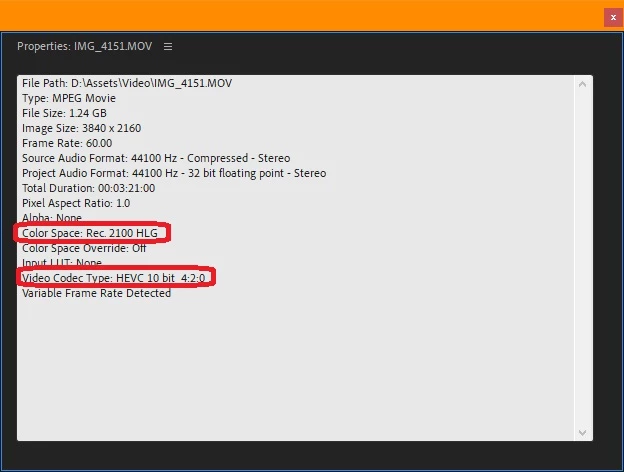Click the Variable Frame Rate Detected line

pyautogui.click(x=96, y=293)
